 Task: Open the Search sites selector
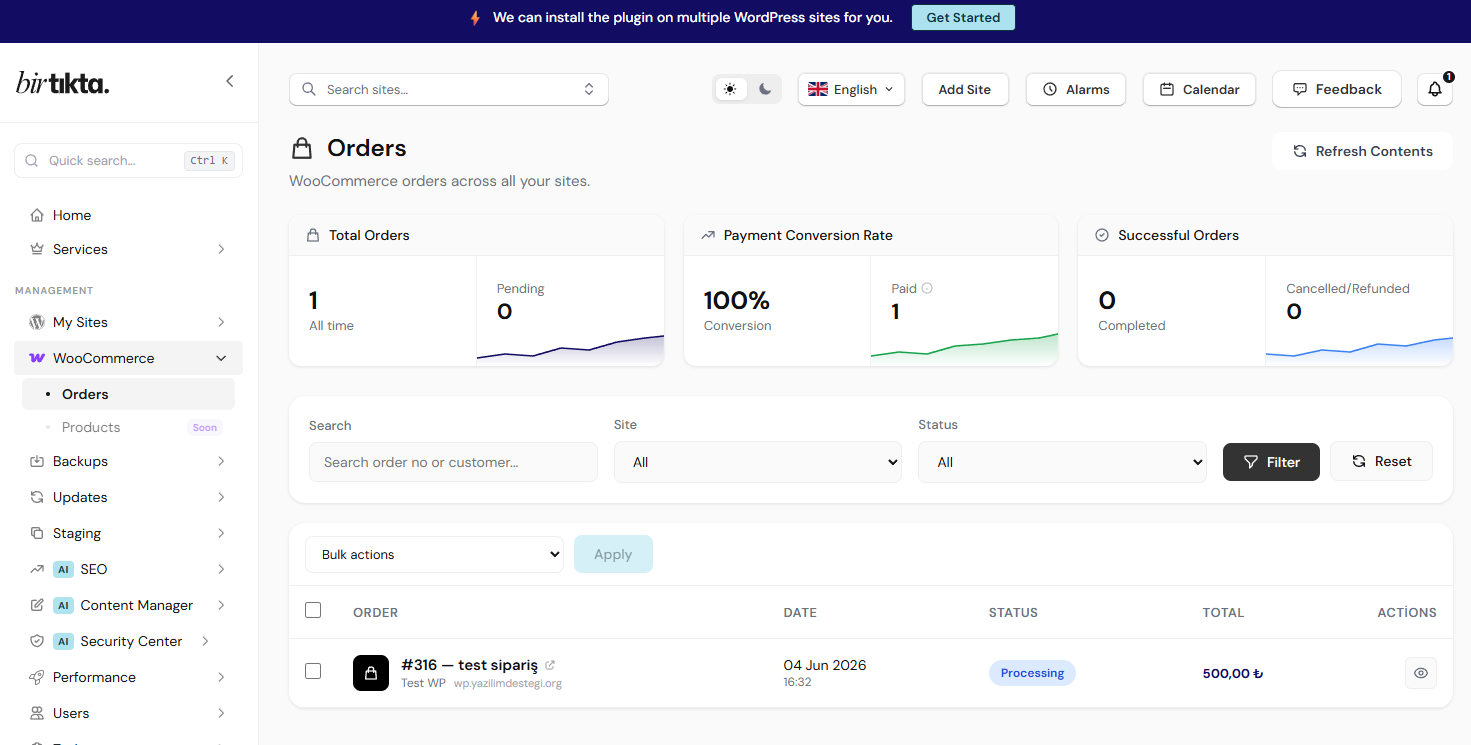[x=449, y=89]
